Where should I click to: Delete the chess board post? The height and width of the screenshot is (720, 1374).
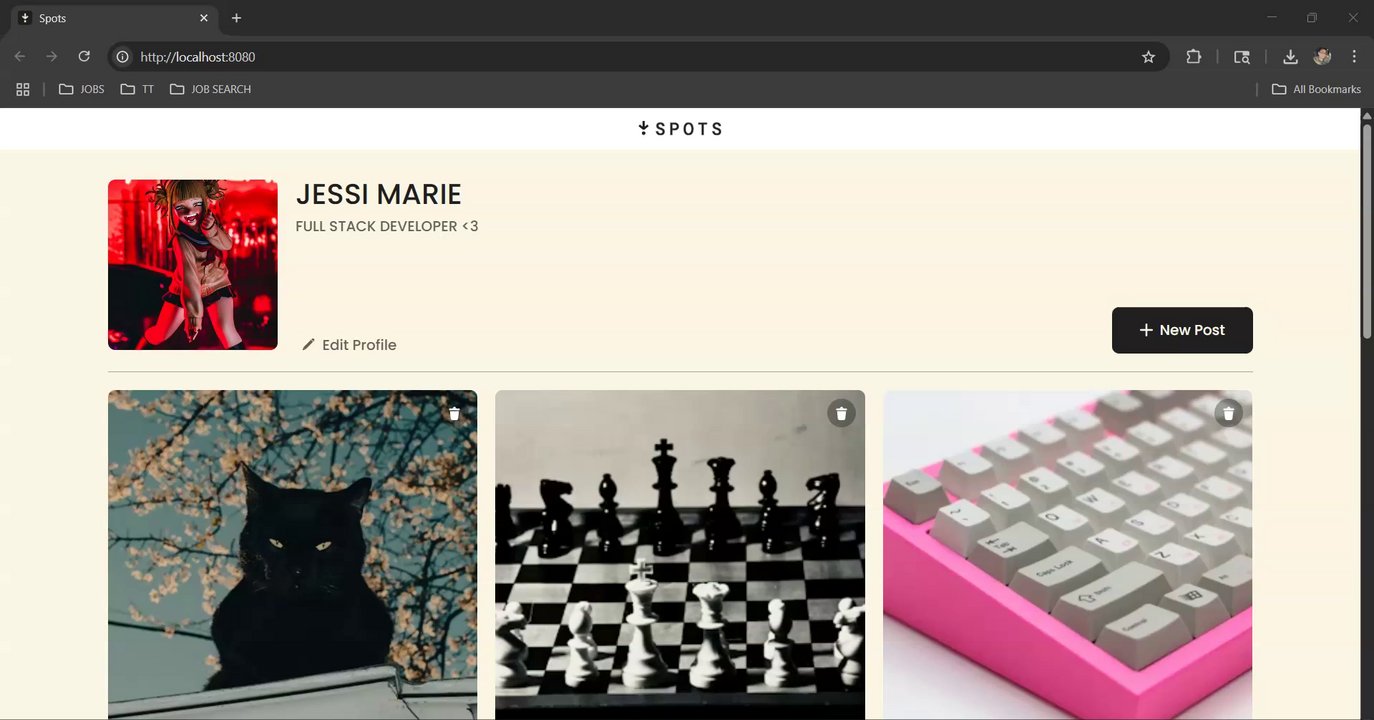click(841, 413)
